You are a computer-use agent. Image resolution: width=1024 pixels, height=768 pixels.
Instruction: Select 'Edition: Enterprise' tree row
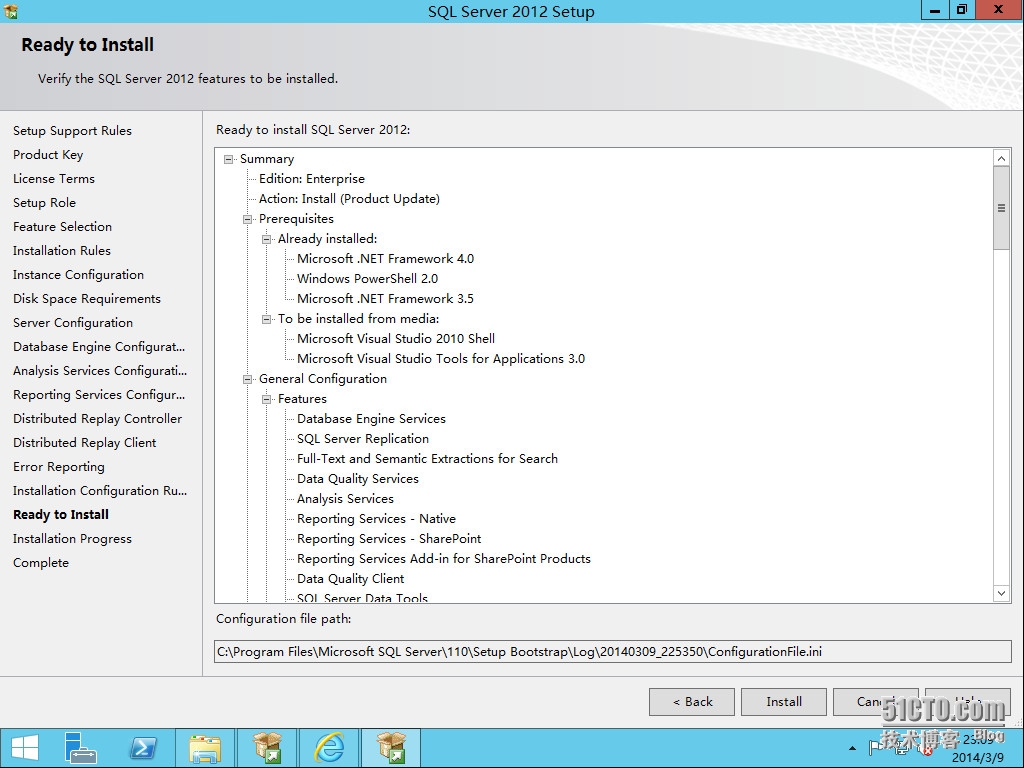pyautogui.click(x=312, y=179)
